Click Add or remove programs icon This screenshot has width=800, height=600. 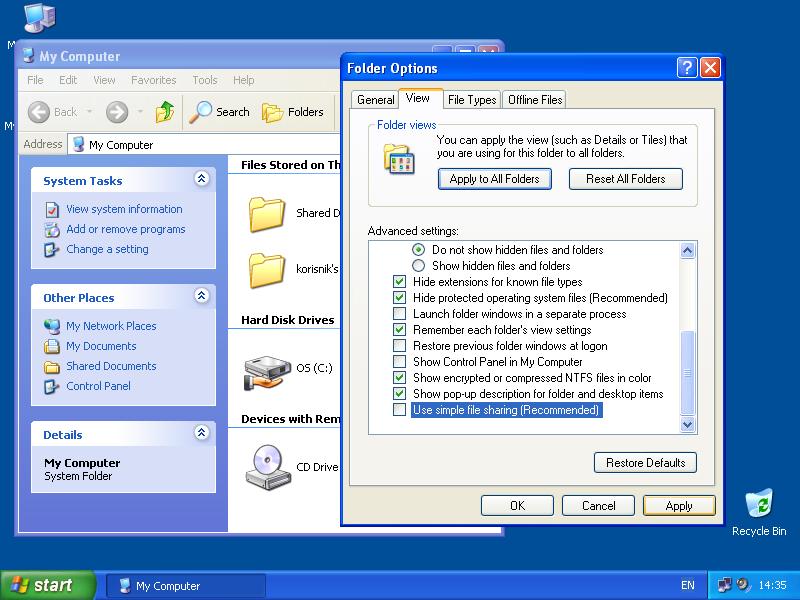pos(52,230)
